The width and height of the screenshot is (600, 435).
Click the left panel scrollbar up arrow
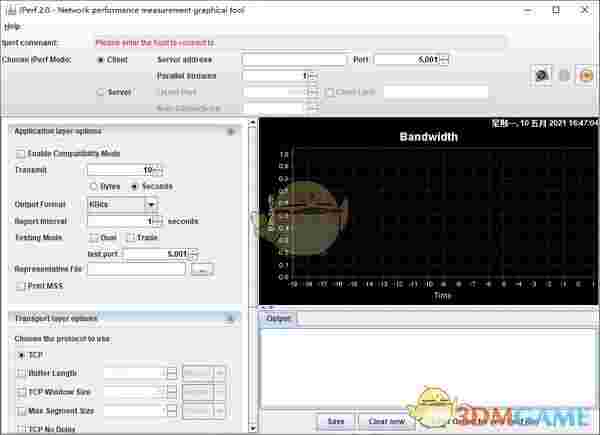point(252,123)
